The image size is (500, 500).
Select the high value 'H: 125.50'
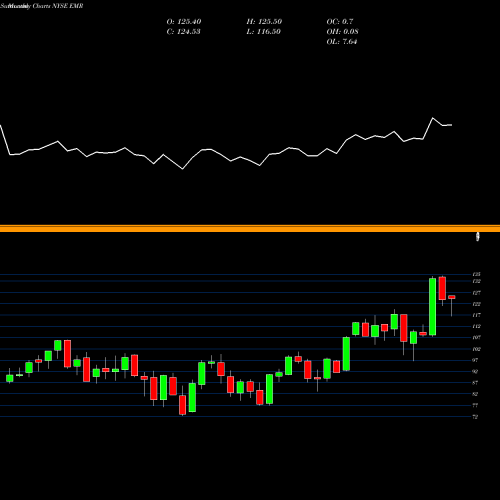(264, 22)
